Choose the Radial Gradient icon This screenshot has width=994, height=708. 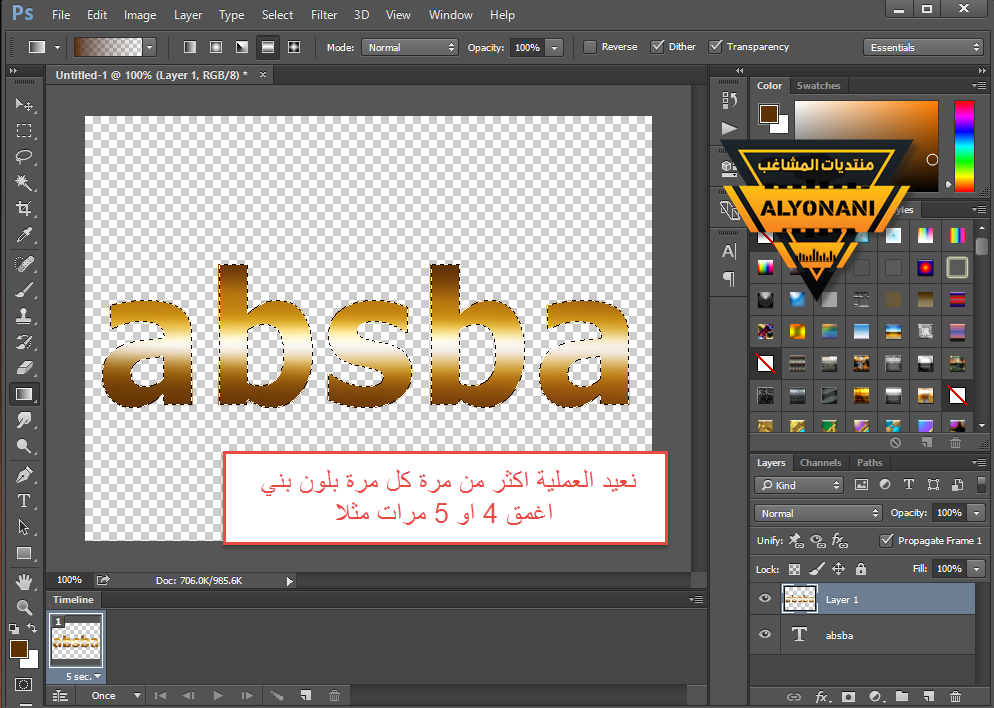point(215,47)
